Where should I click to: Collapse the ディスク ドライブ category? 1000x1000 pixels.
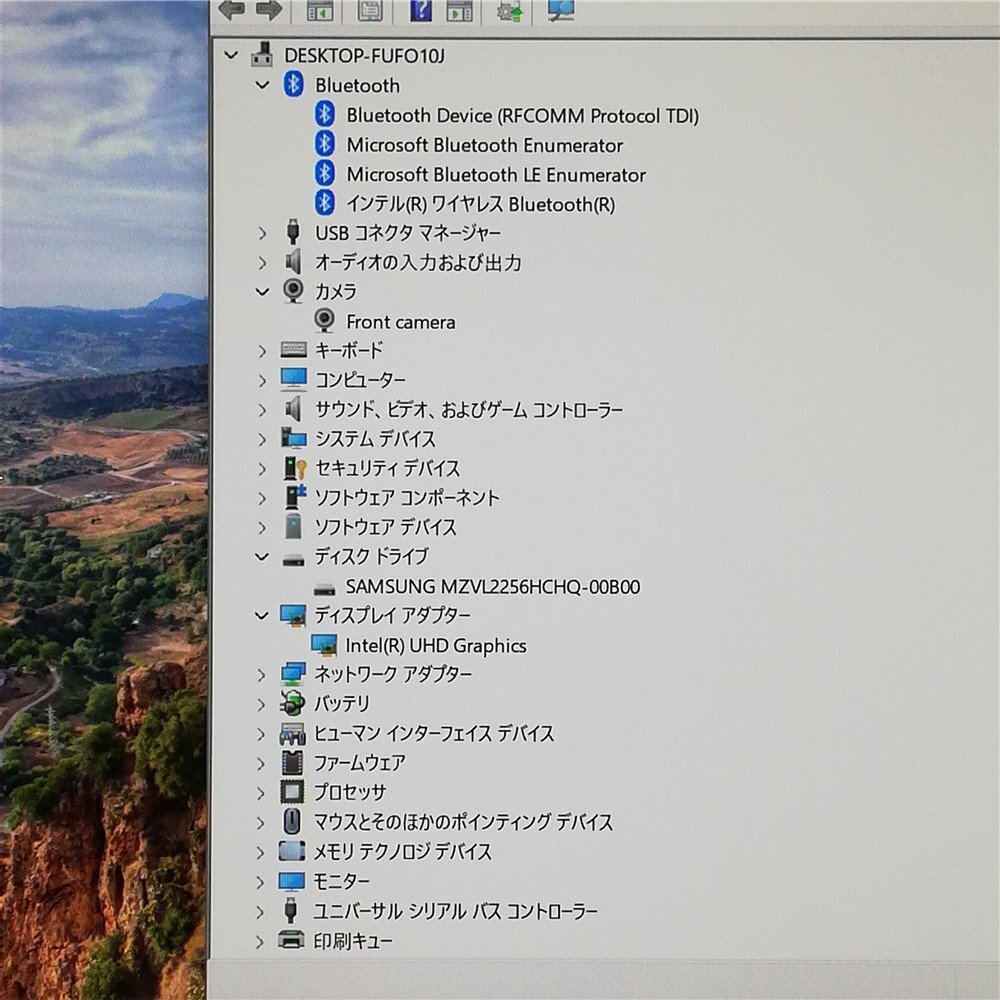click(261, 557)
